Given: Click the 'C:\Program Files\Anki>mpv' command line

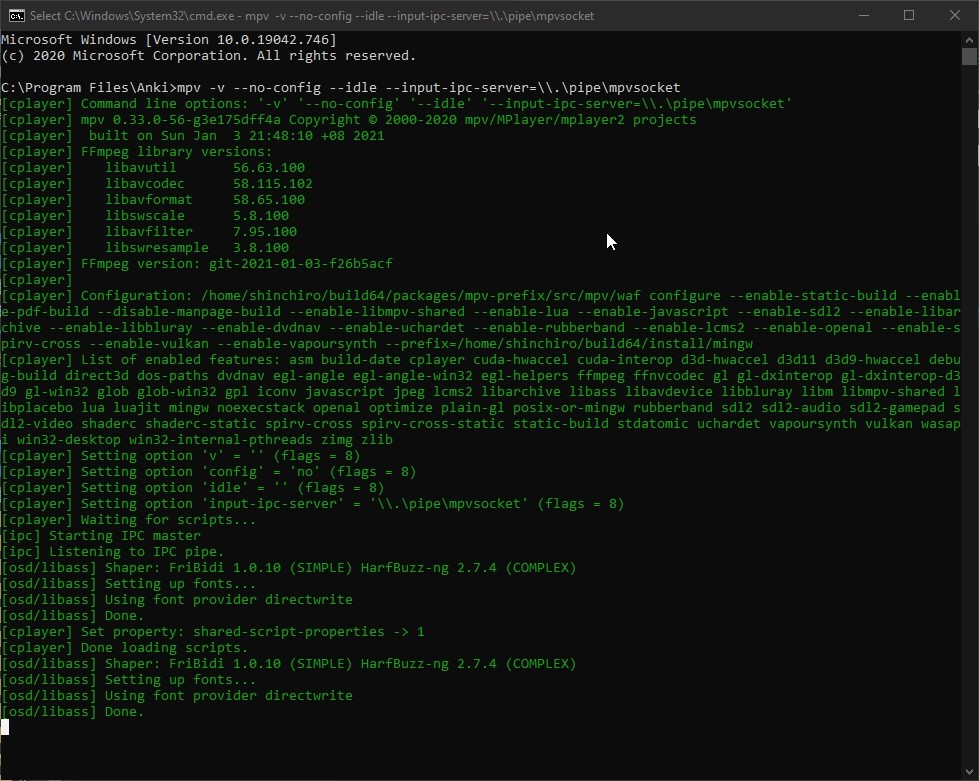Looking at the screenshot, I should (x=341, y=87).
